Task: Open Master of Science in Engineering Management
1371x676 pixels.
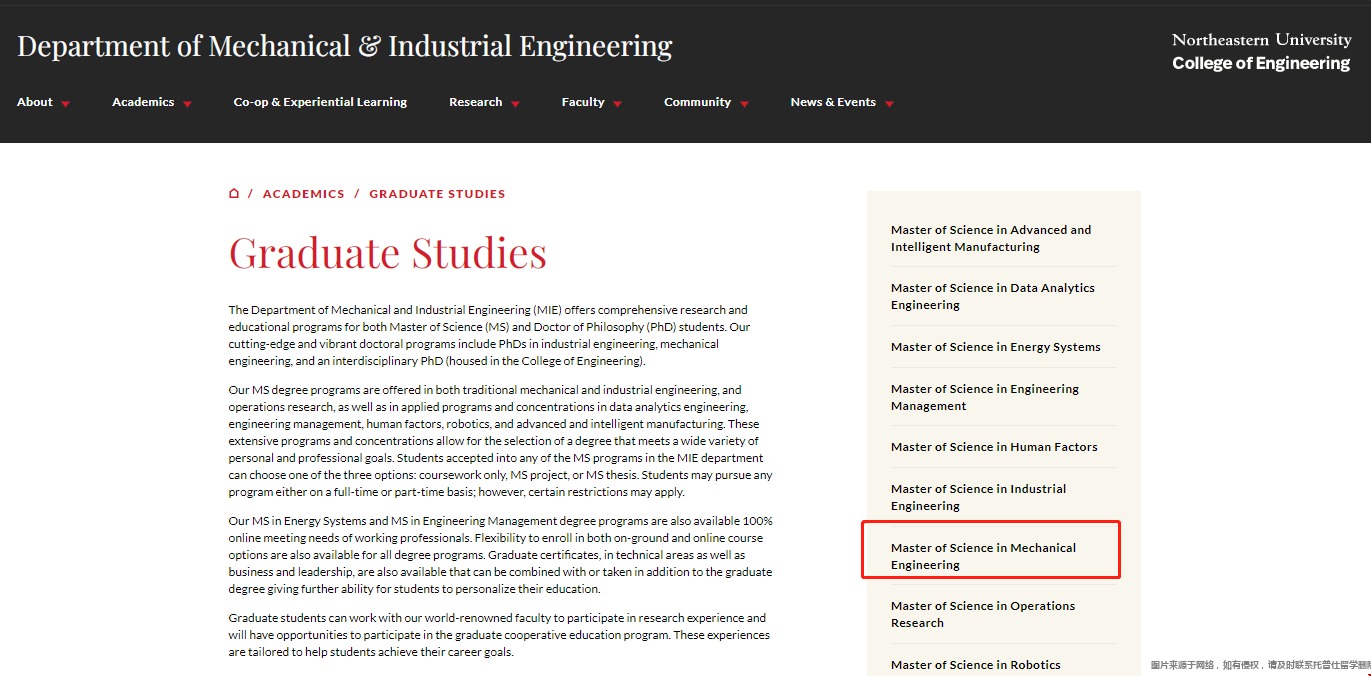Action: pos(985,397)
